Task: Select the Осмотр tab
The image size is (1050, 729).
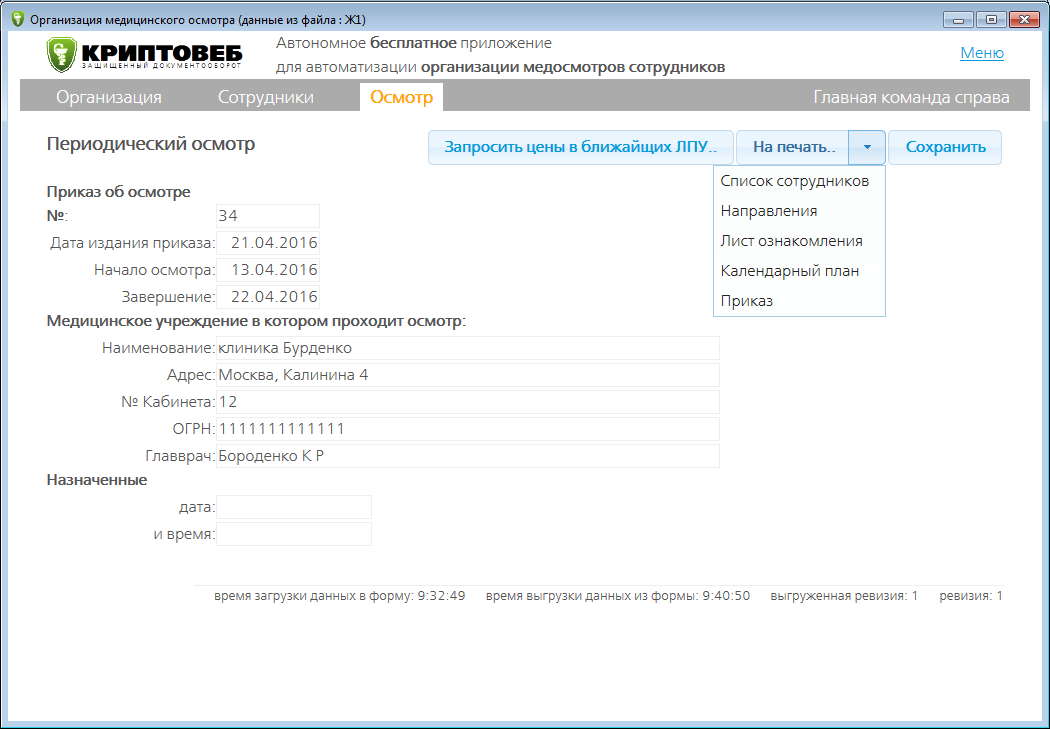Action: pyautogui.click(x=401, y=97)
